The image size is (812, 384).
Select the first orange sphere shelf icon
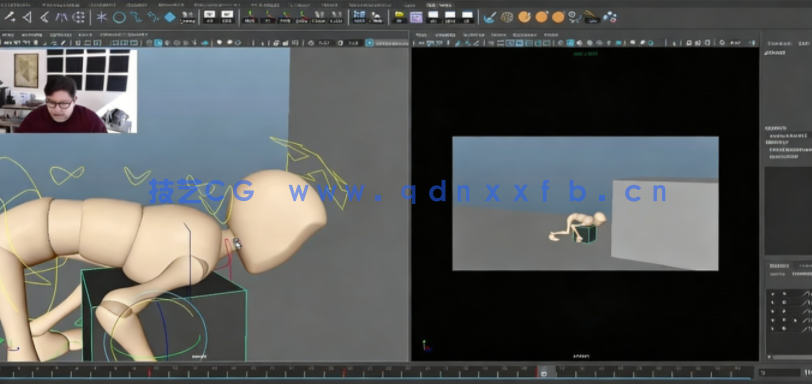coord(524,17)
